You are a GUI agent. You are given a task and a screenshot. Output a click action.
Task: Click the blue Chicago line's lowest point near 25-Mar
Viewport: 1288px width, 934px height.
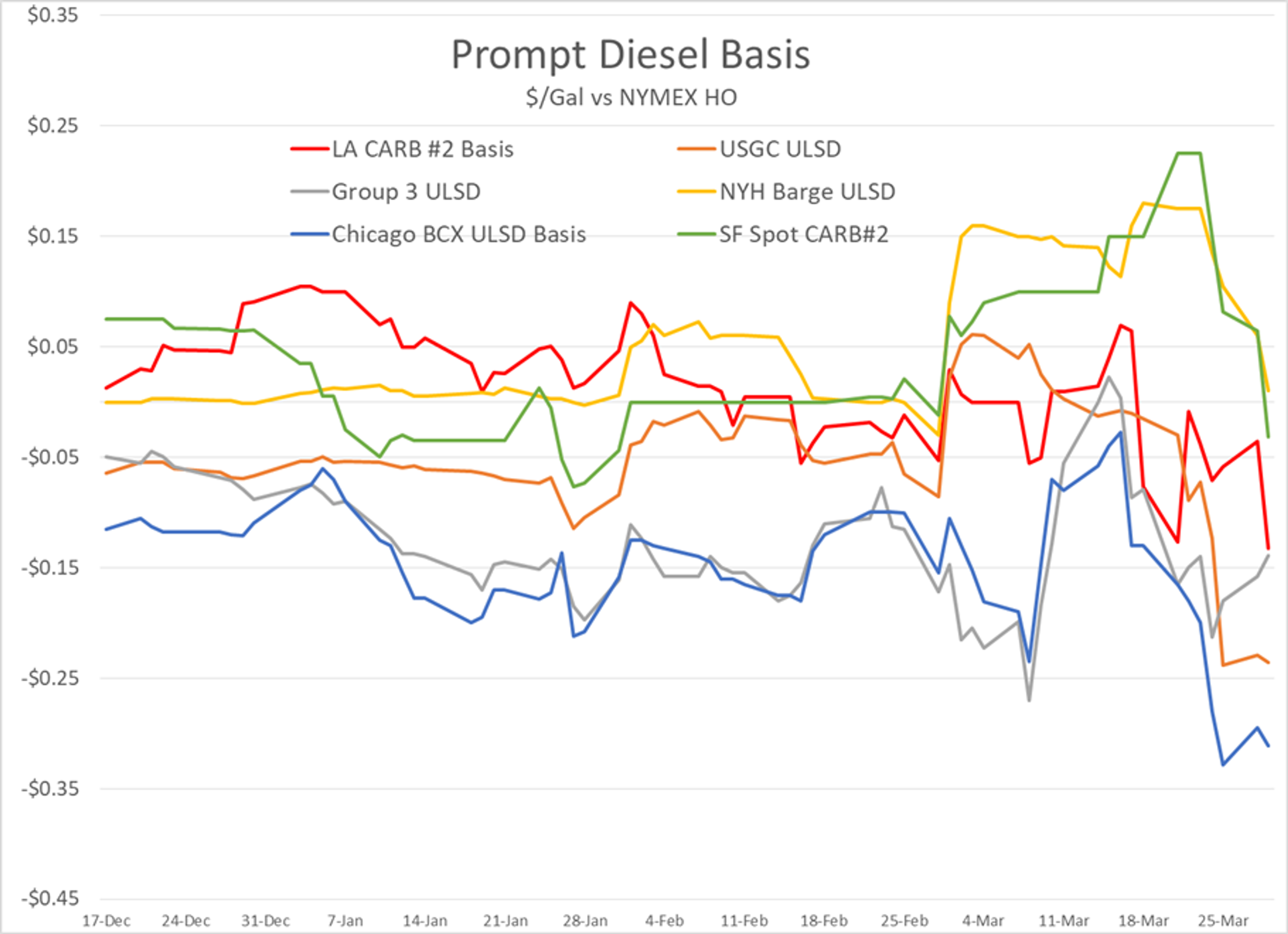[1223, 765]
